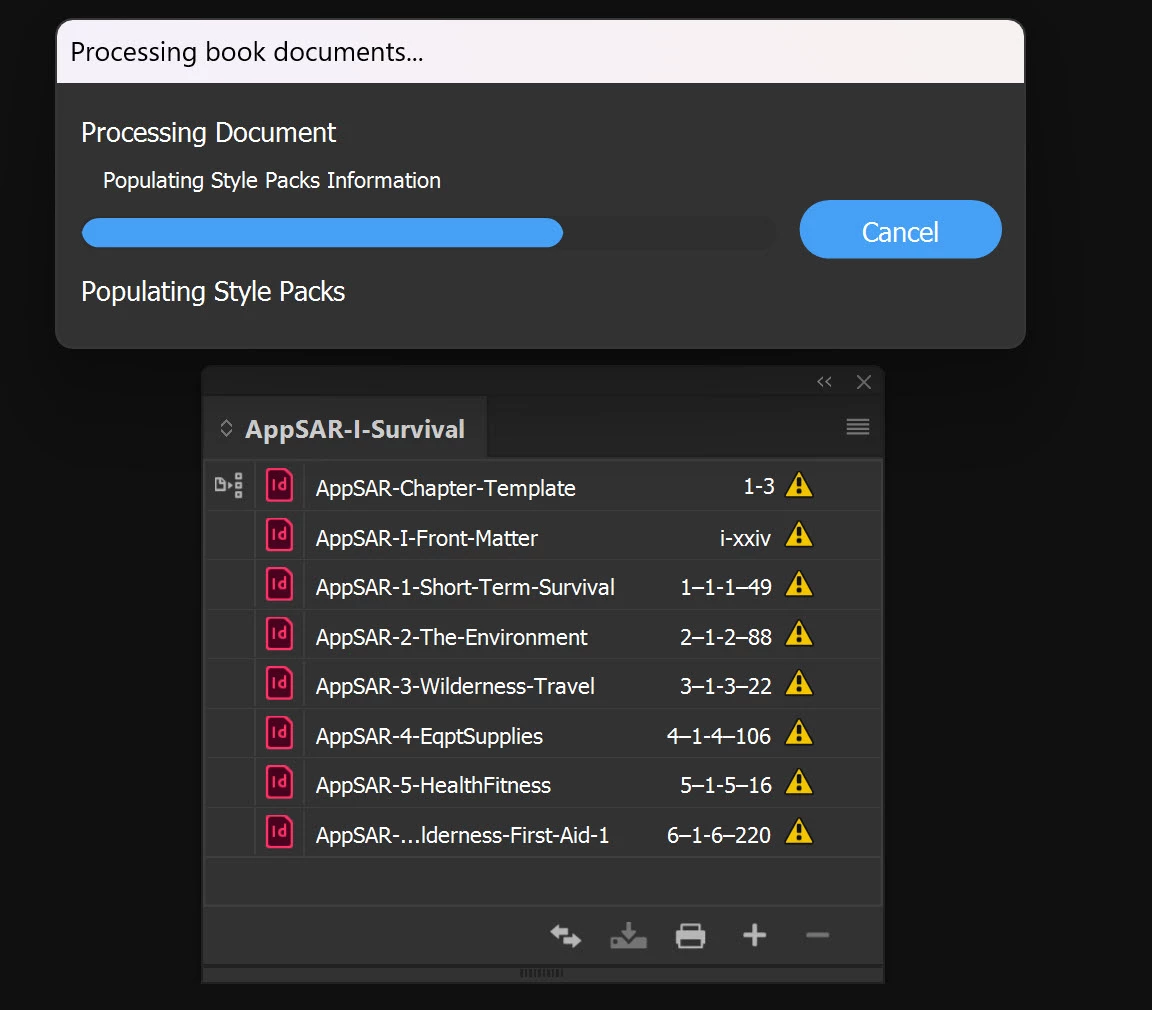The width and height of the screenshot is (1152, 1010).
Task: Click the InDesign icon for AppSAR-Chapter-Template
Action: [x=279, y=485]
